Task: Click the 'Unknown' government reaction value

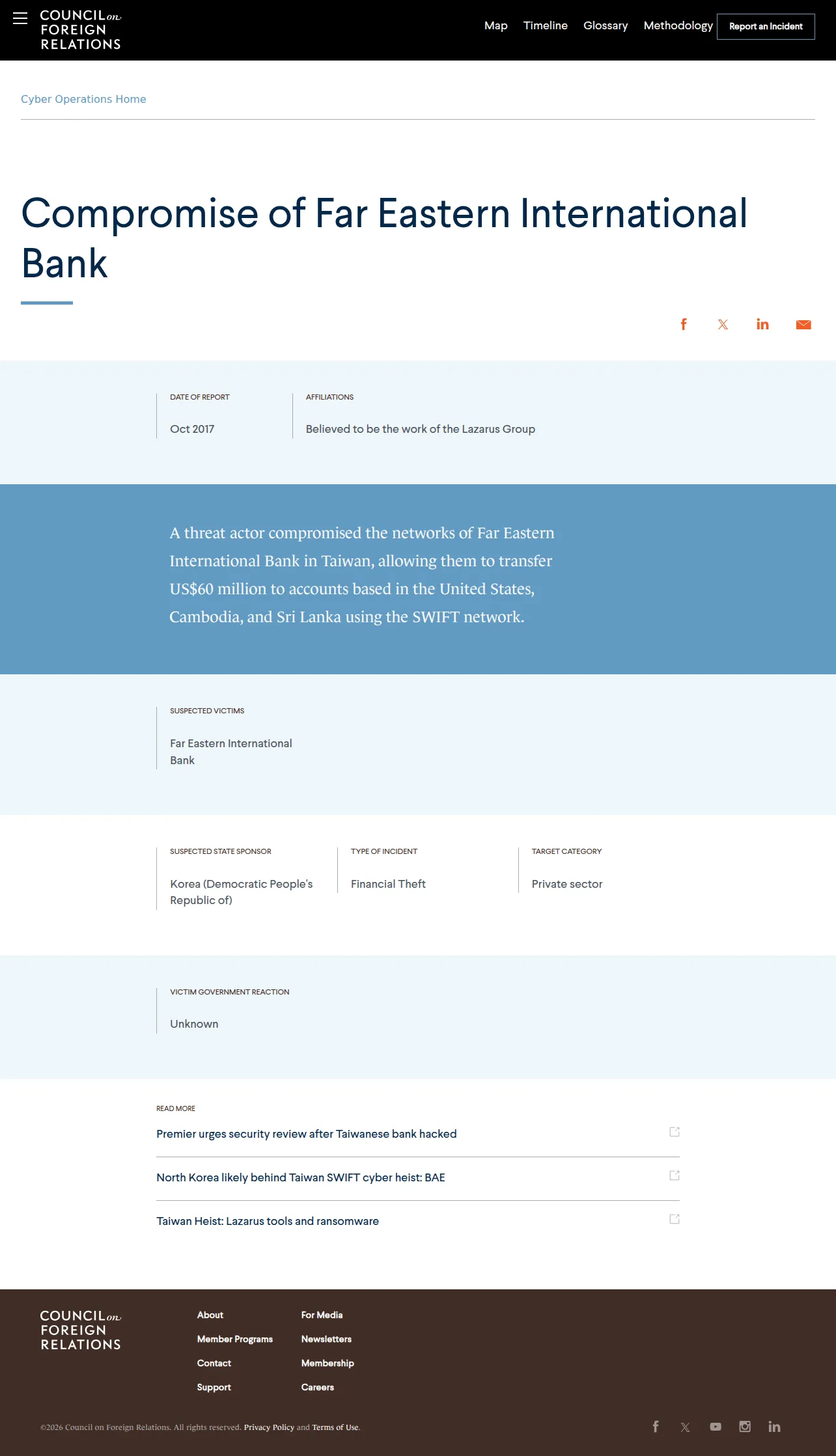Action: pyautogui.click(x=194, y=1024)
